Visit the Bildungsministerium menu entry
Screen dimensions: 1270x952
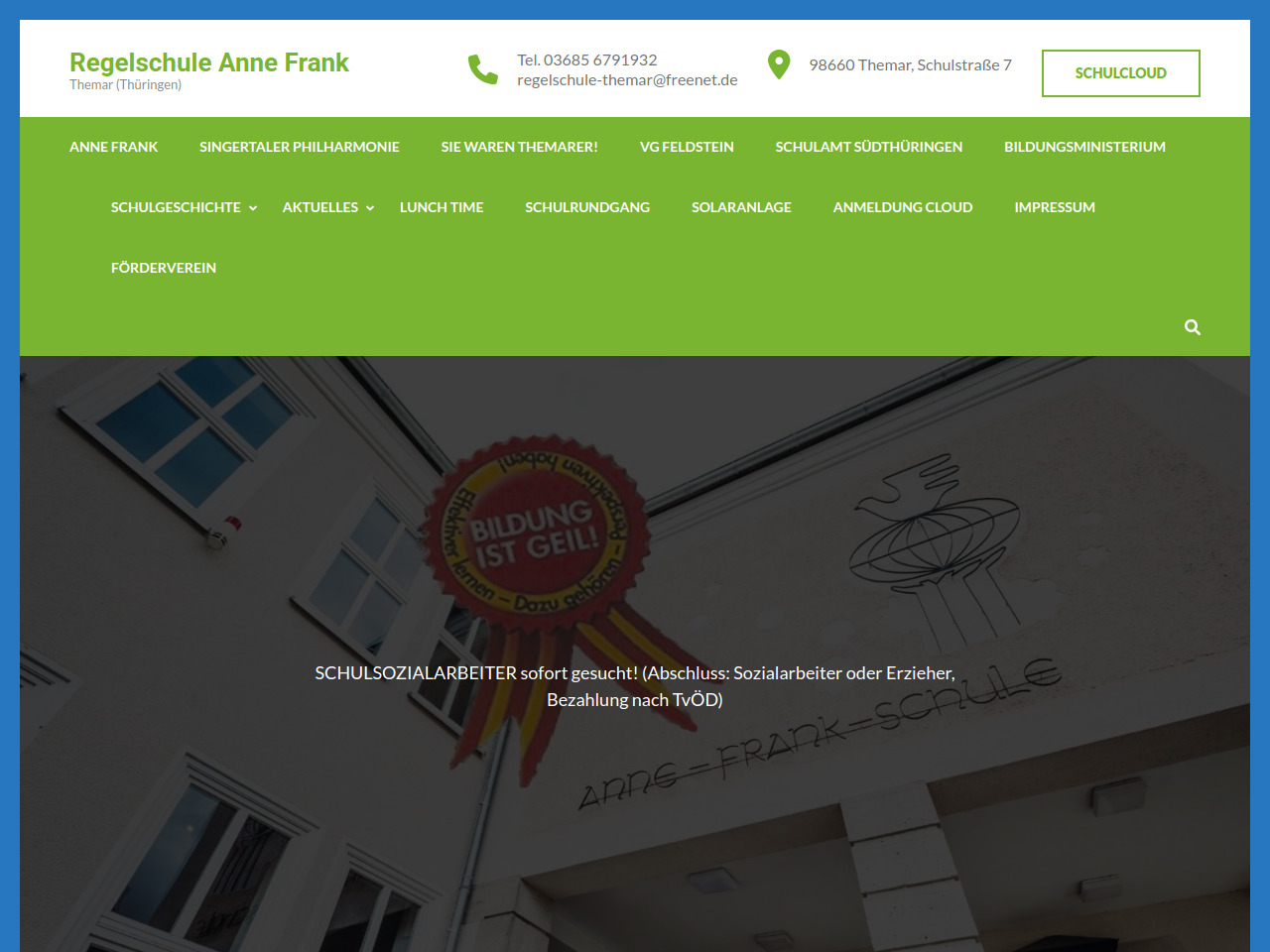[x=1084, y=147]
